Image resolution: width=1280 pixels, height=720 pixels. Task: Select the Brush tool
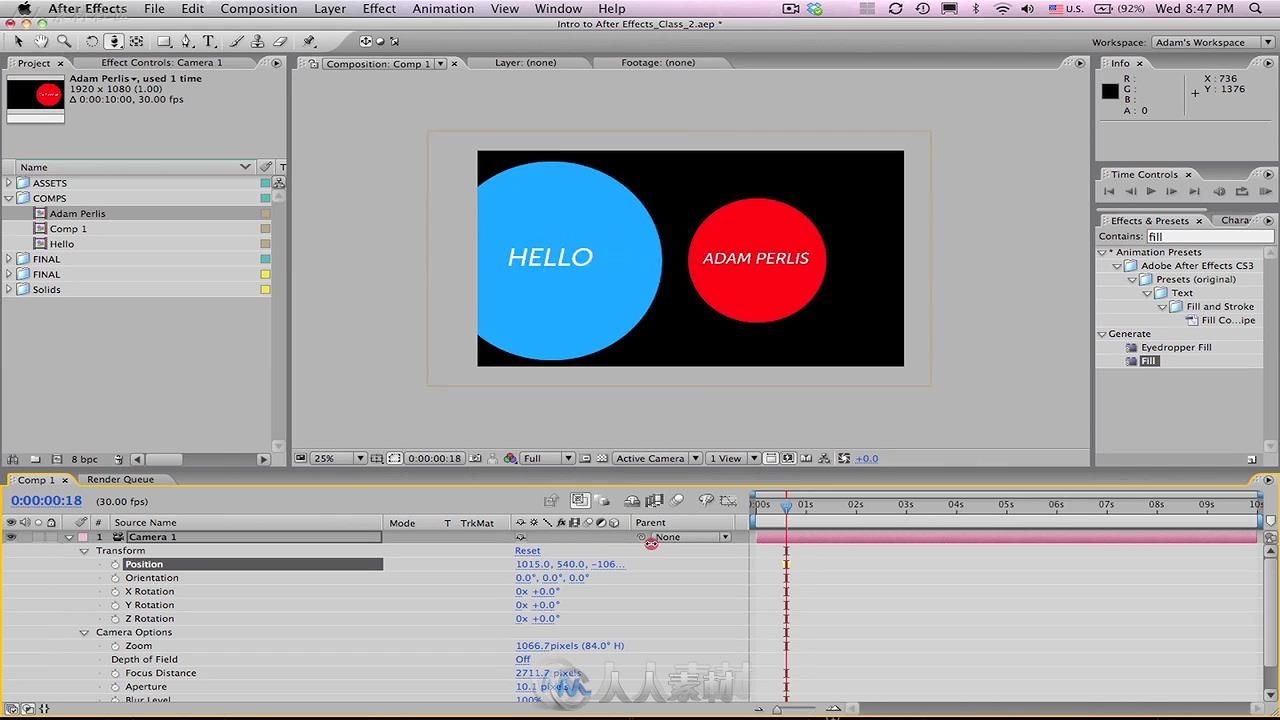(237, 41)
